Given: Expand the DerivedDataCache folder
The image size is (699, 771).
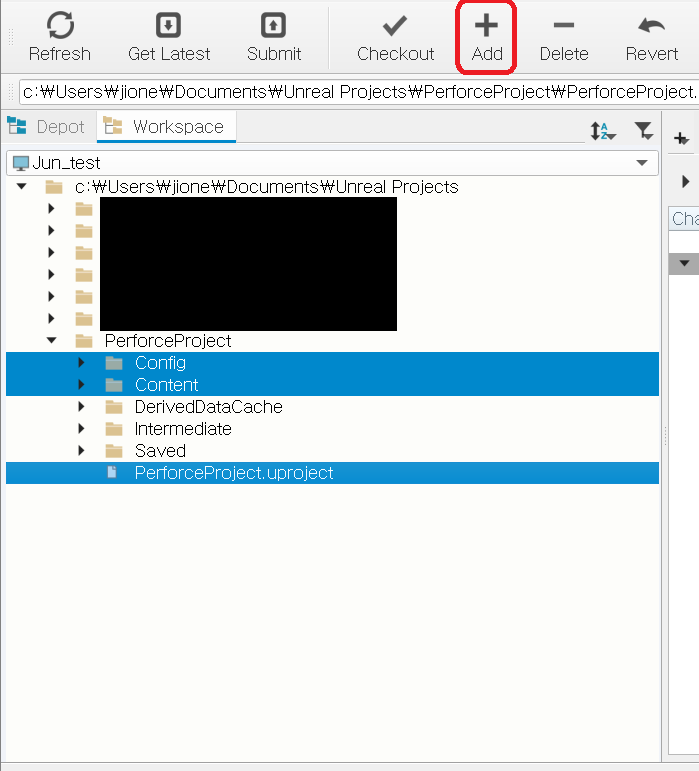Looking at the screenshot, I should pyautogui.click(x=82, y=407).
